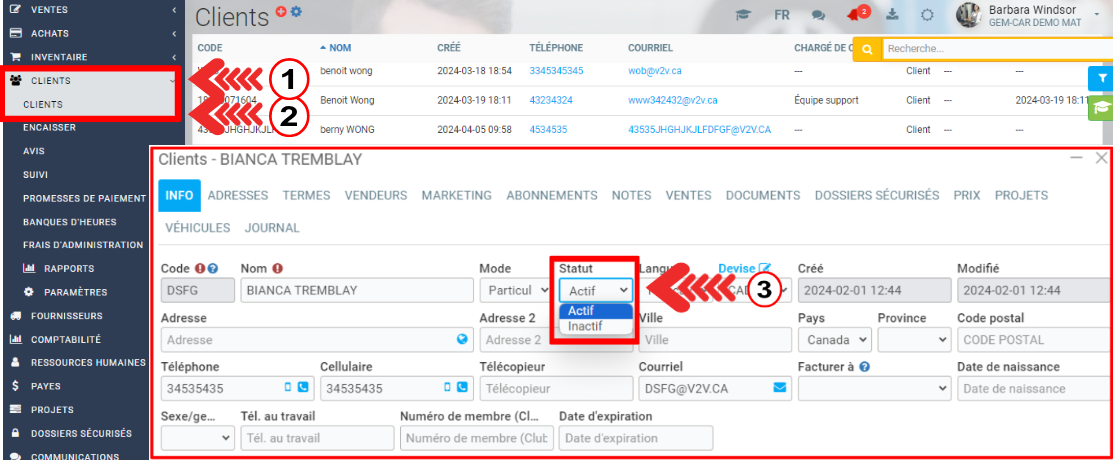The width and height of the screenshot is (1113, 460).
Task: Click the phone number link 43234324
Action: click(x=551, y=100)
